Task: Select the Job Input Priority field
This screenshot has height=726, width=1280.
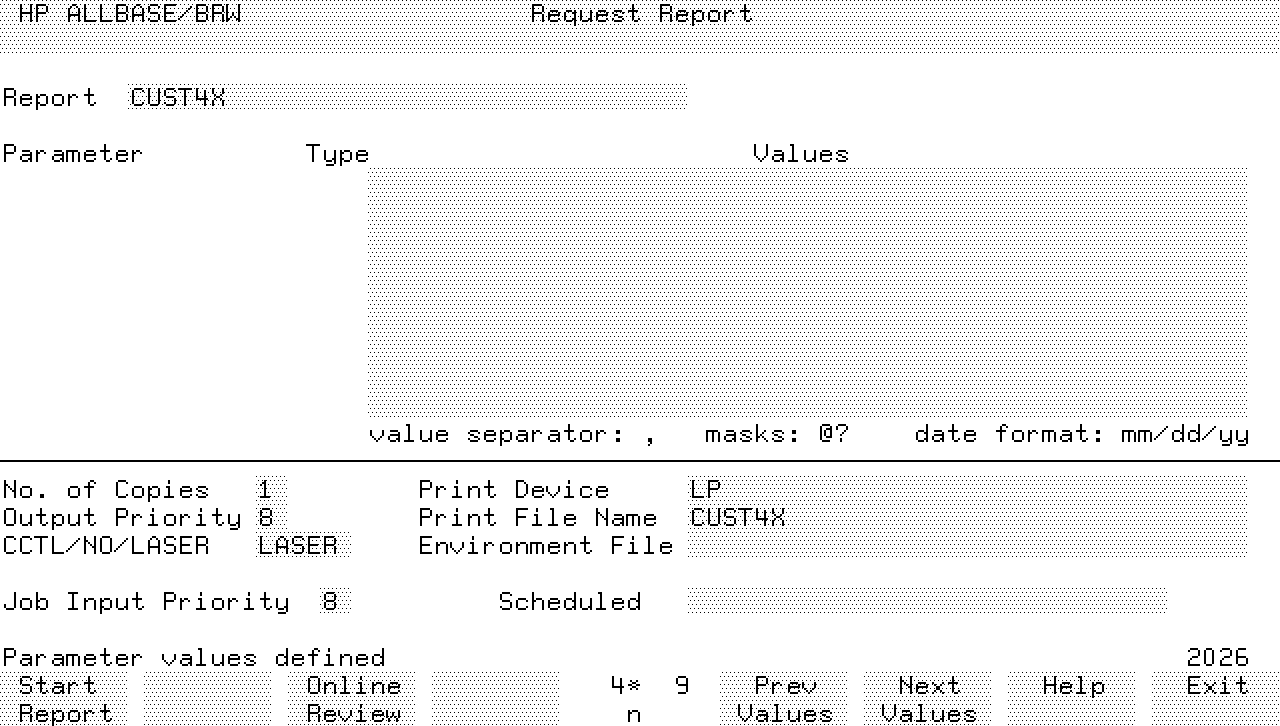Action: [x=335, y=602]
